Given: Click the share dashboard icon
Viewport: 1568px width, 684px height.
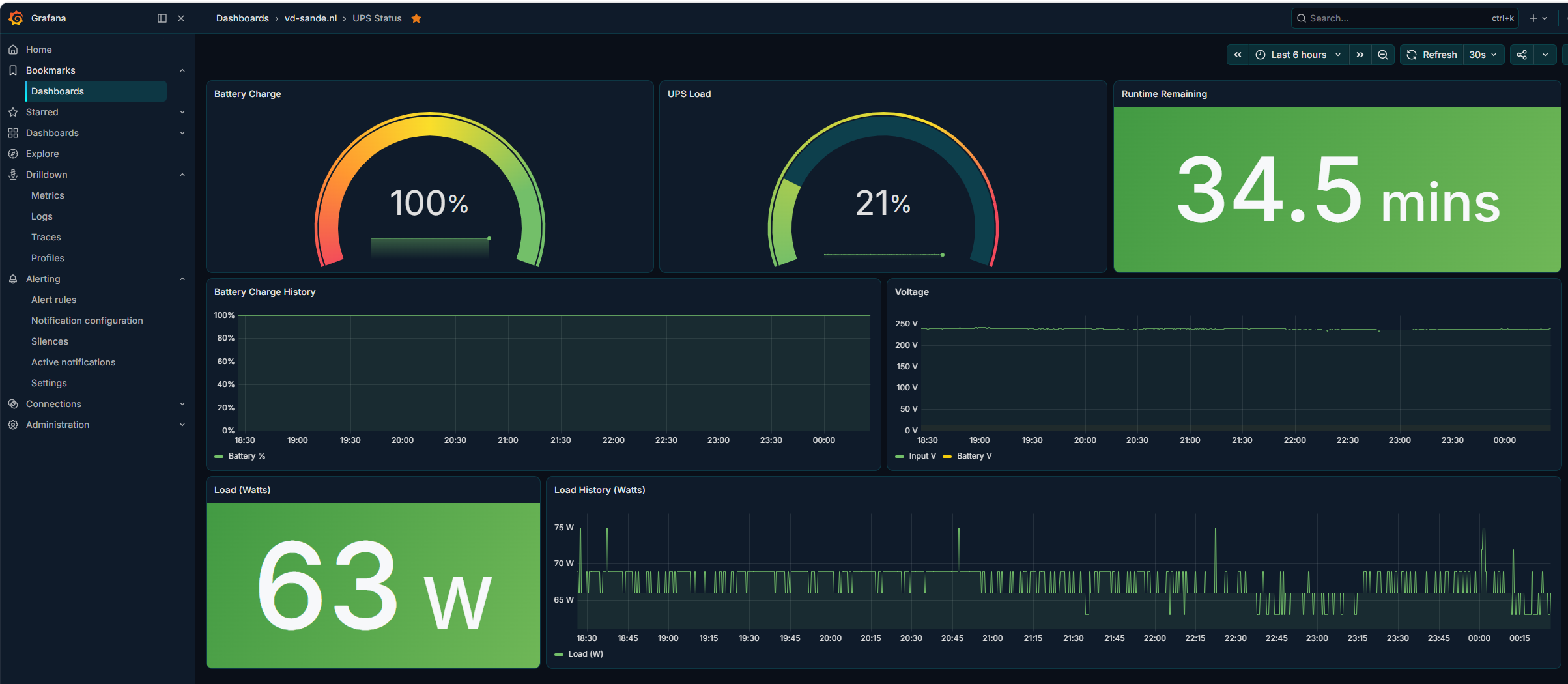Looking at the screenshot, I should [1522, 55].
